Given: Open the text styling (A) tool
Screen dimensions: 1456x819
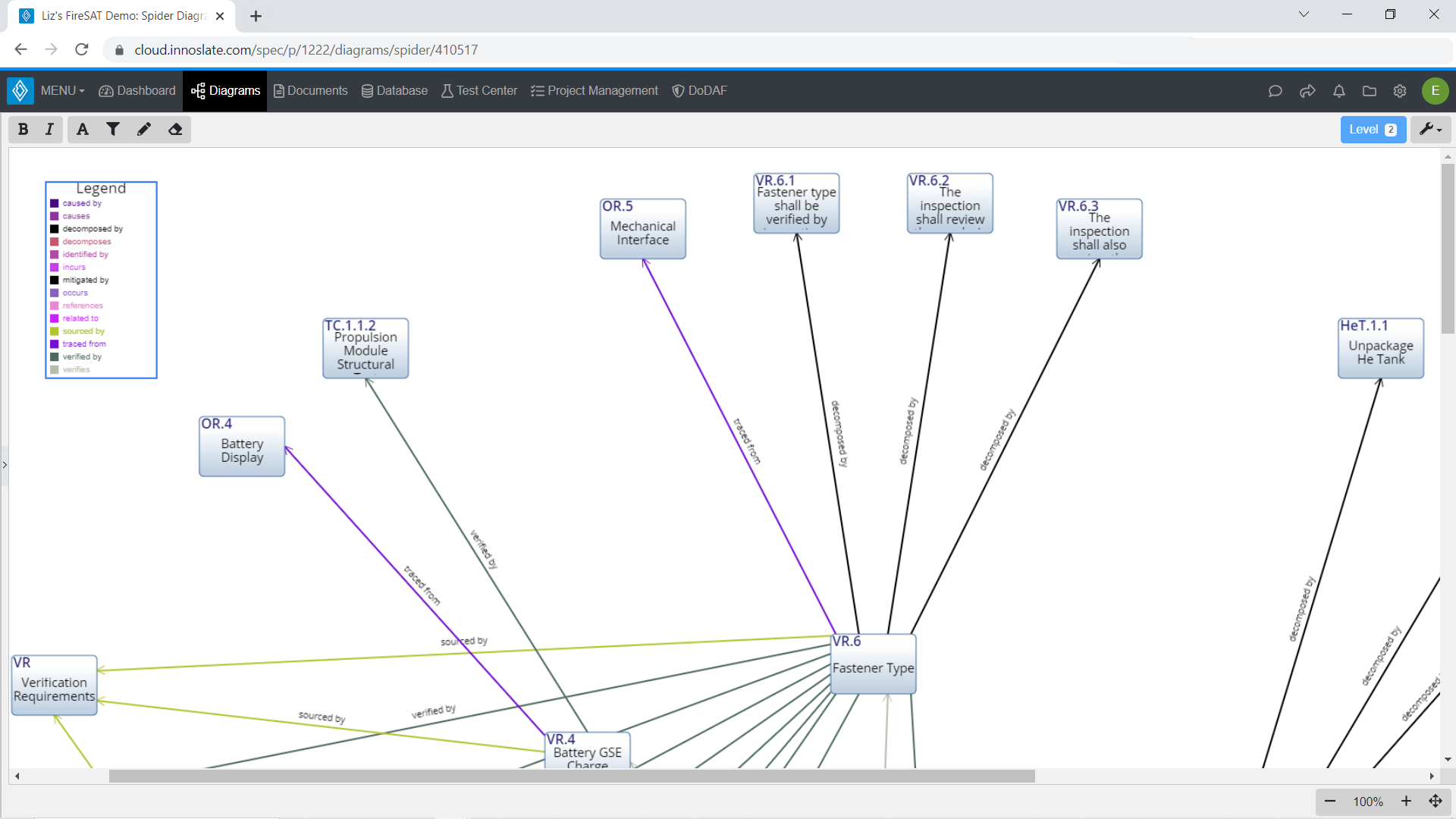Looking at the screenshot, I should (82, 129).
